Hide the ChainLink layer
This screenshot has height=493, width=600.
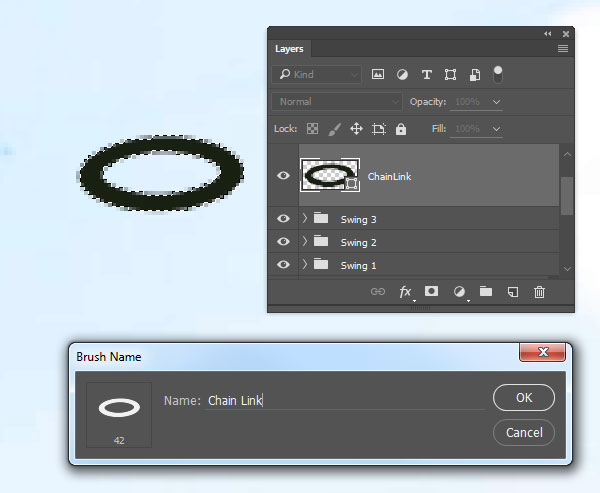(x=283, y=175)
